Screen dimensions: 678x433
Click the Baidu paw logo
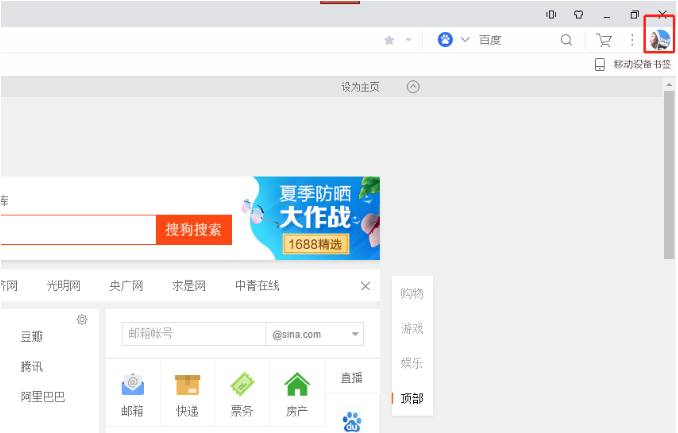pos(352,421)
